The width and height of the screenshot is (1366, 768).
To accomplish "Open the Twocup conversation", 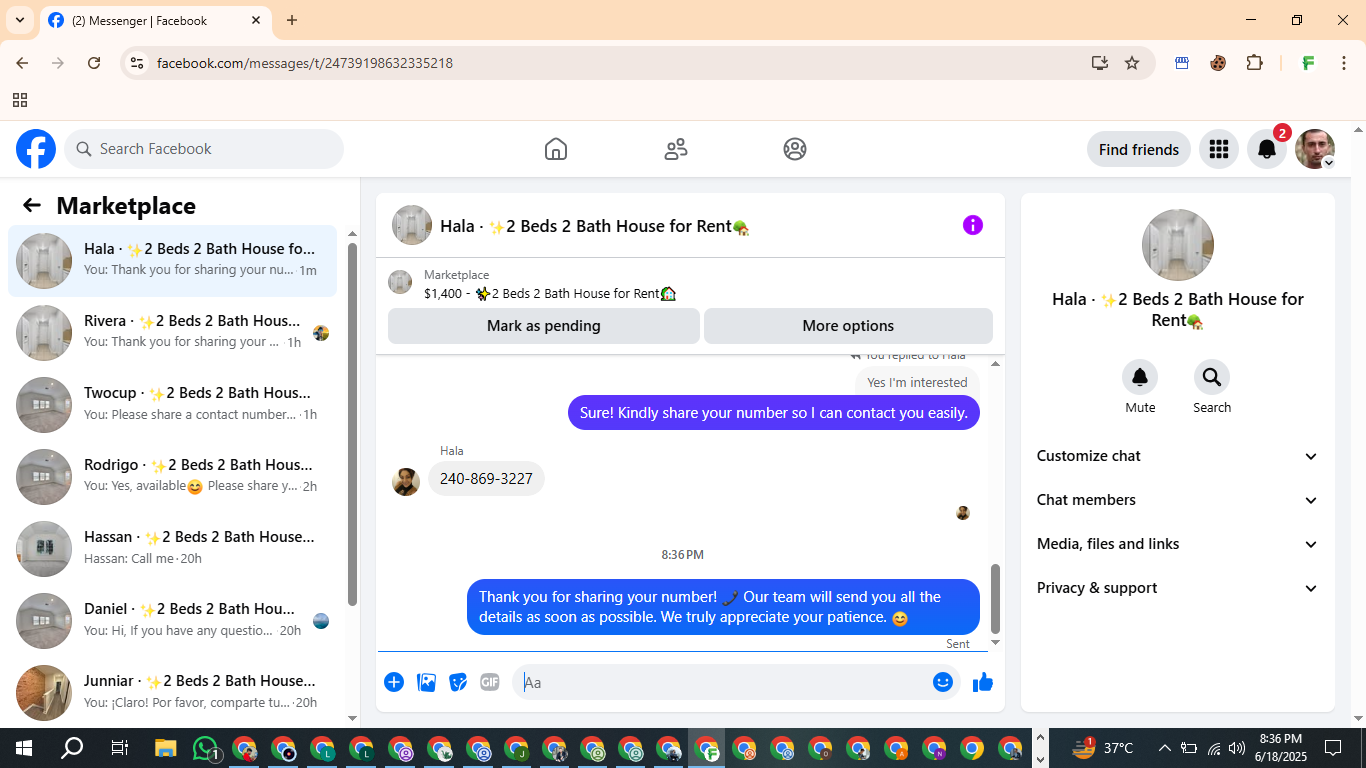I will [x=173, y=405].
